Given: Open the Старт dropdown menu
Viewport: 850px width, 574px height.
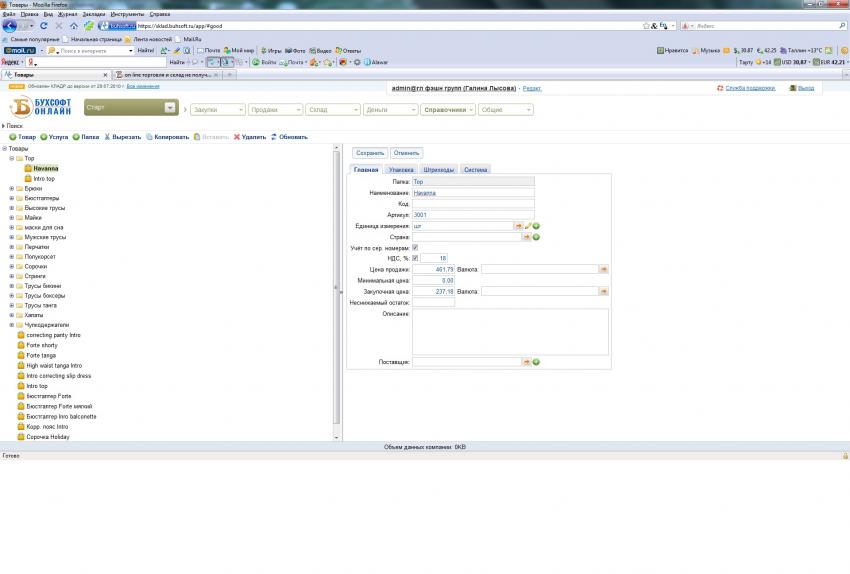Looking at the screenshot, I should pyautogui.click(x=170, y=108).
